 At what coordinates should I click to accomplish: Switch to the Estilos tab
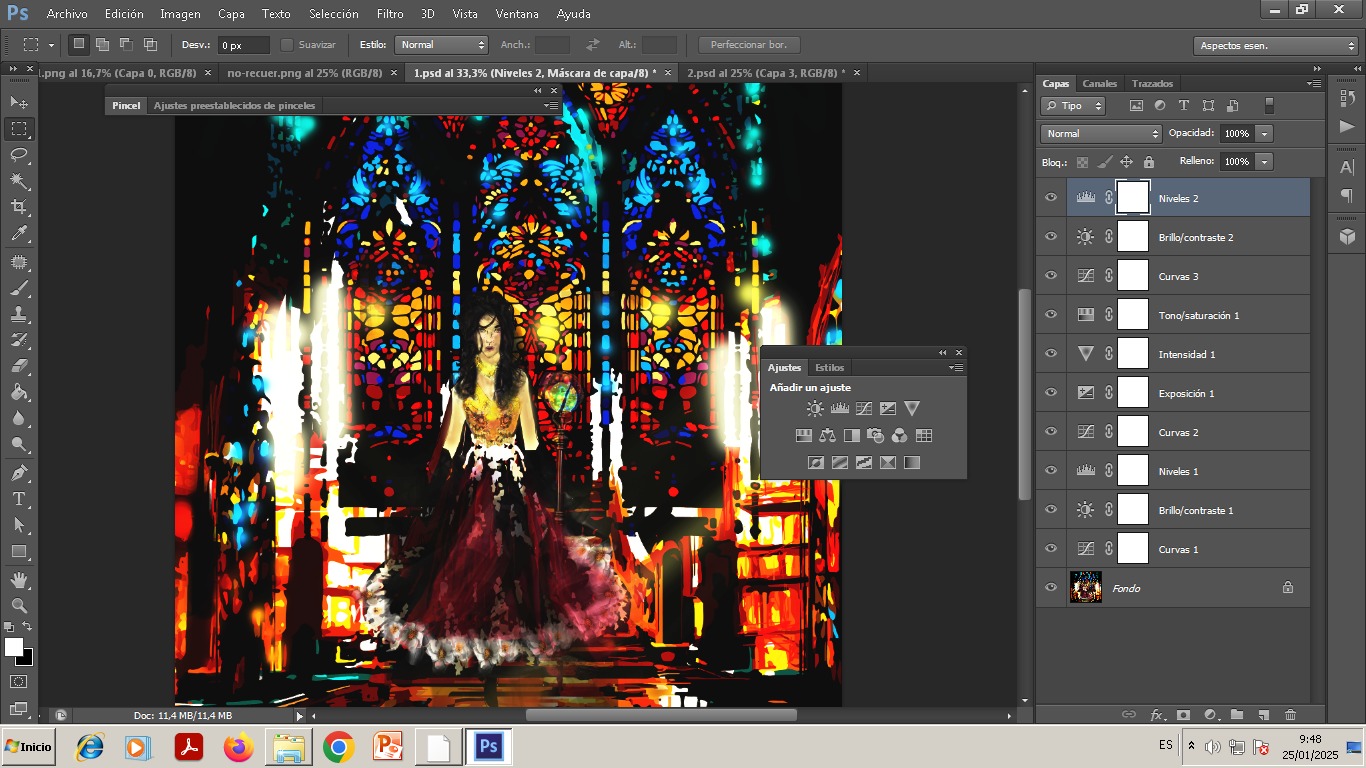(829, 367)
